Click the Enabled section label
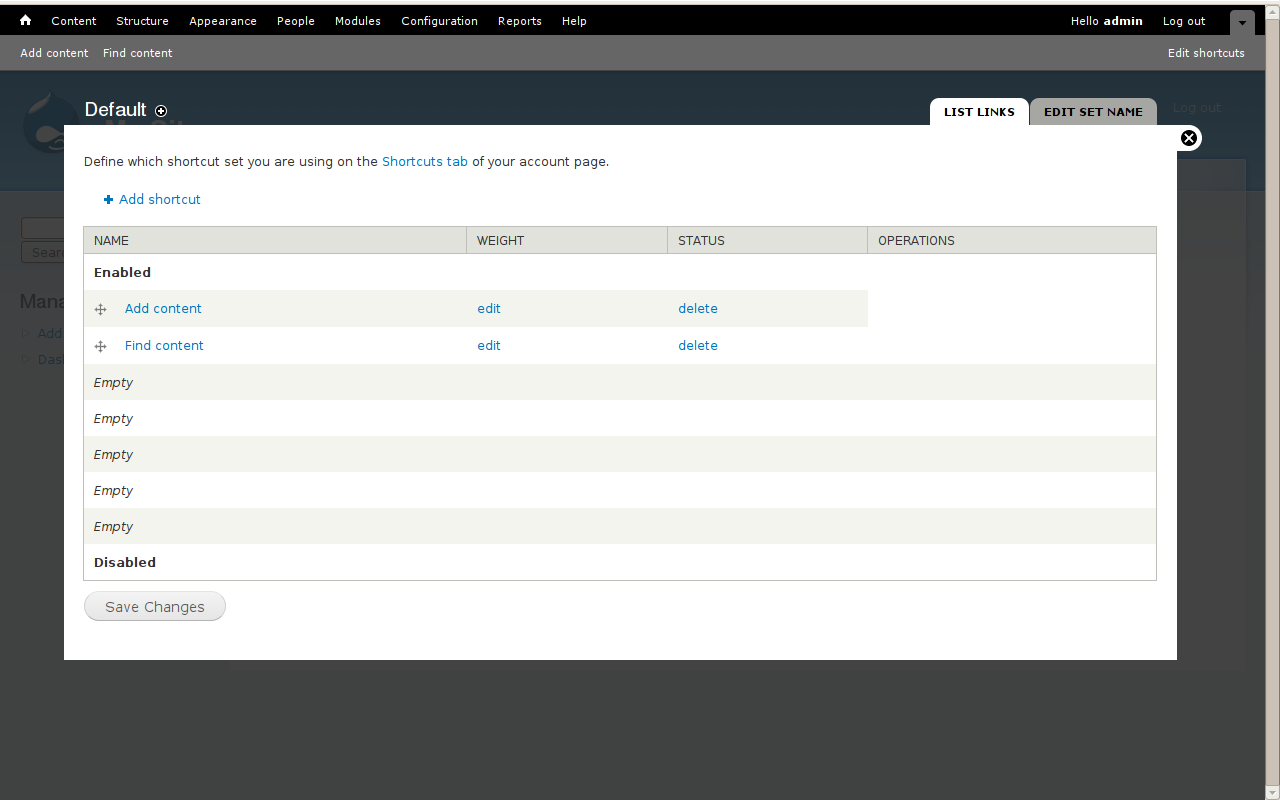The width and height of the screenshot is (1280, 800). [122, 272]
